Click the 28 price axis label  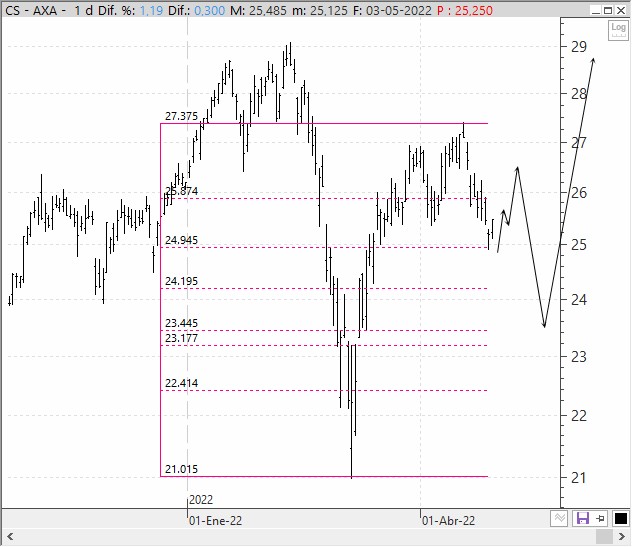tap(579, 94)
